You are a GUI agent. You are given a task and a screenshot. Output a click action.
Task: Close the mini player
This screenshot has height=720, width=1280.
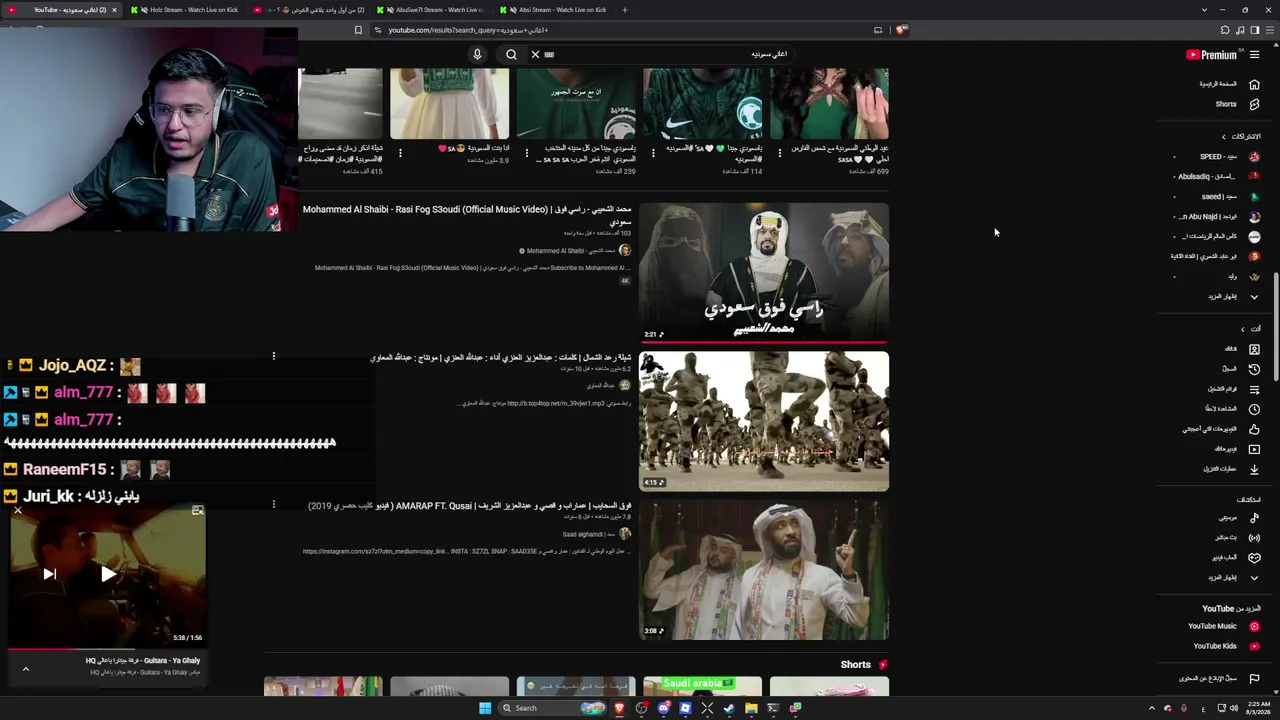(17, 511)
